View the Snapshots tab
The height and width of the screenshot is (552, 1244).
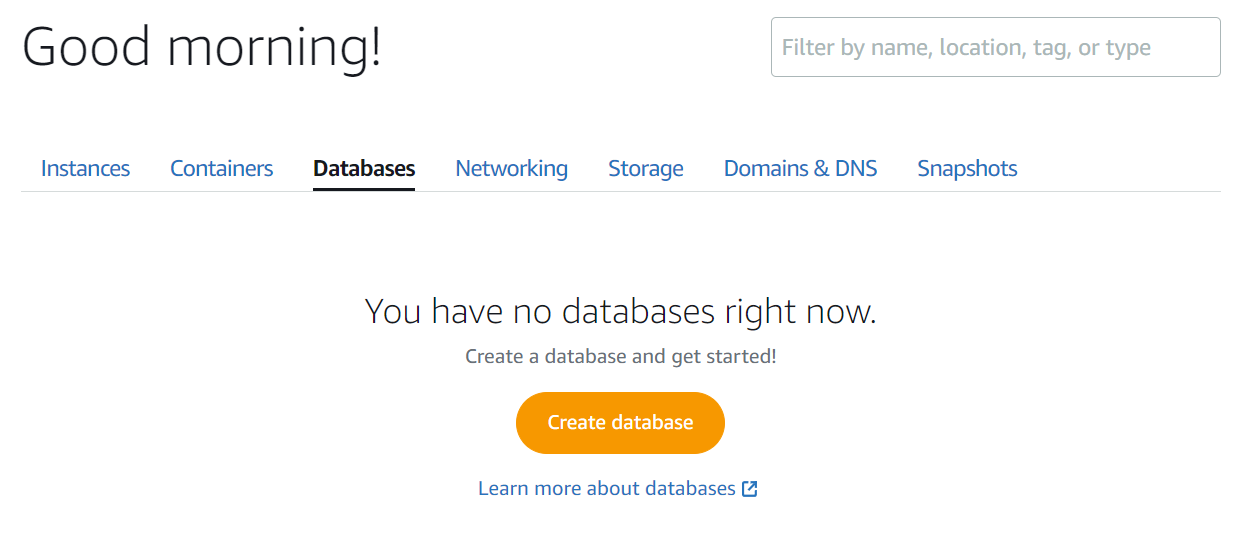point(967,168)
